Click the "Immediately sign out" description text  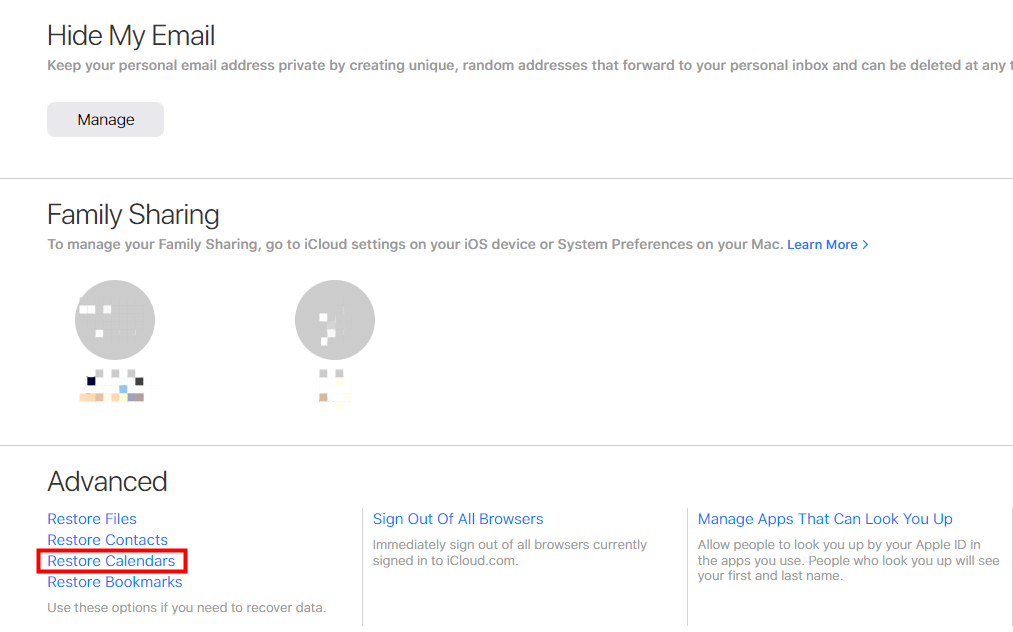(509, 553)
